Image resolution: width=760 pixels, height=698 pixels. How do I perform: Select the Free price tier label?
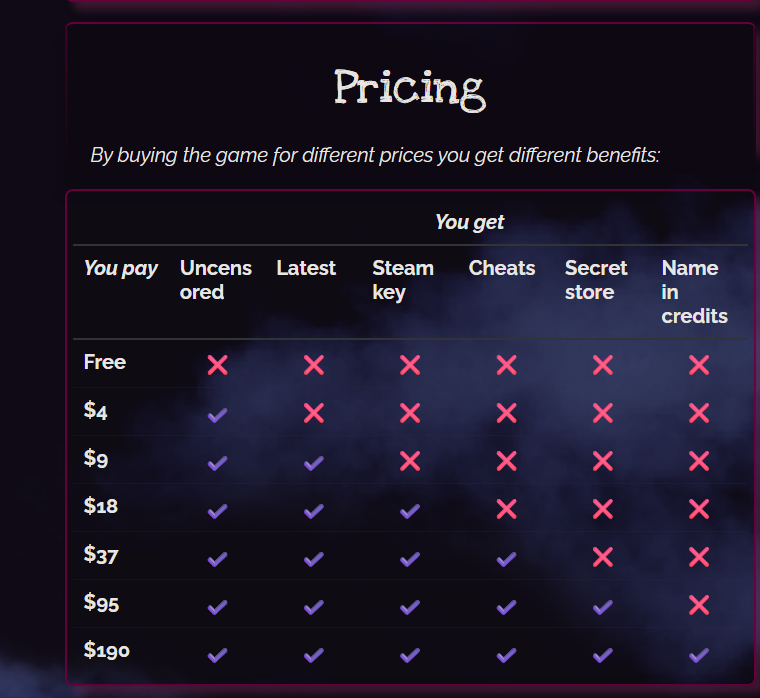pyautogui.click(x=105, y=362)
